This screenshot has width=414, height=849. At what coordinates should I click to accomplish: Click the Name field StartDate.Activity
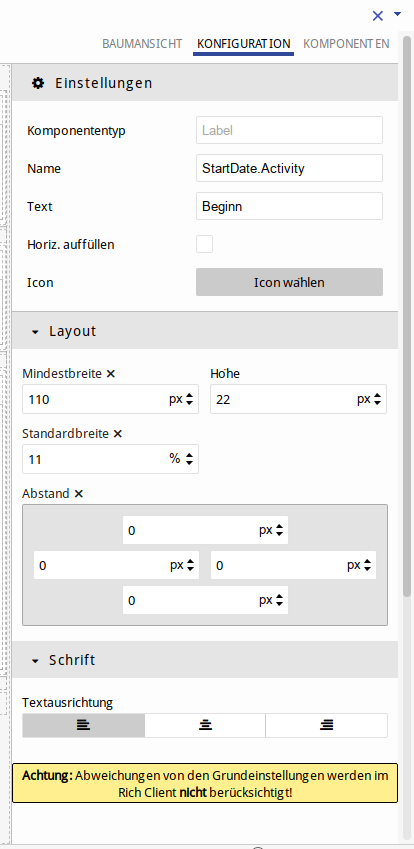(290, 168)
